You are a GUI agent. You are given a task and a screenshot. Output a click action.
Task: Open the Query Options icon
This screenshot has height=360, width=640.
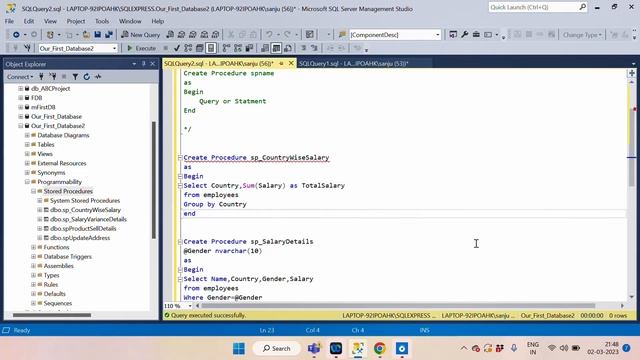tap(200, 48)
